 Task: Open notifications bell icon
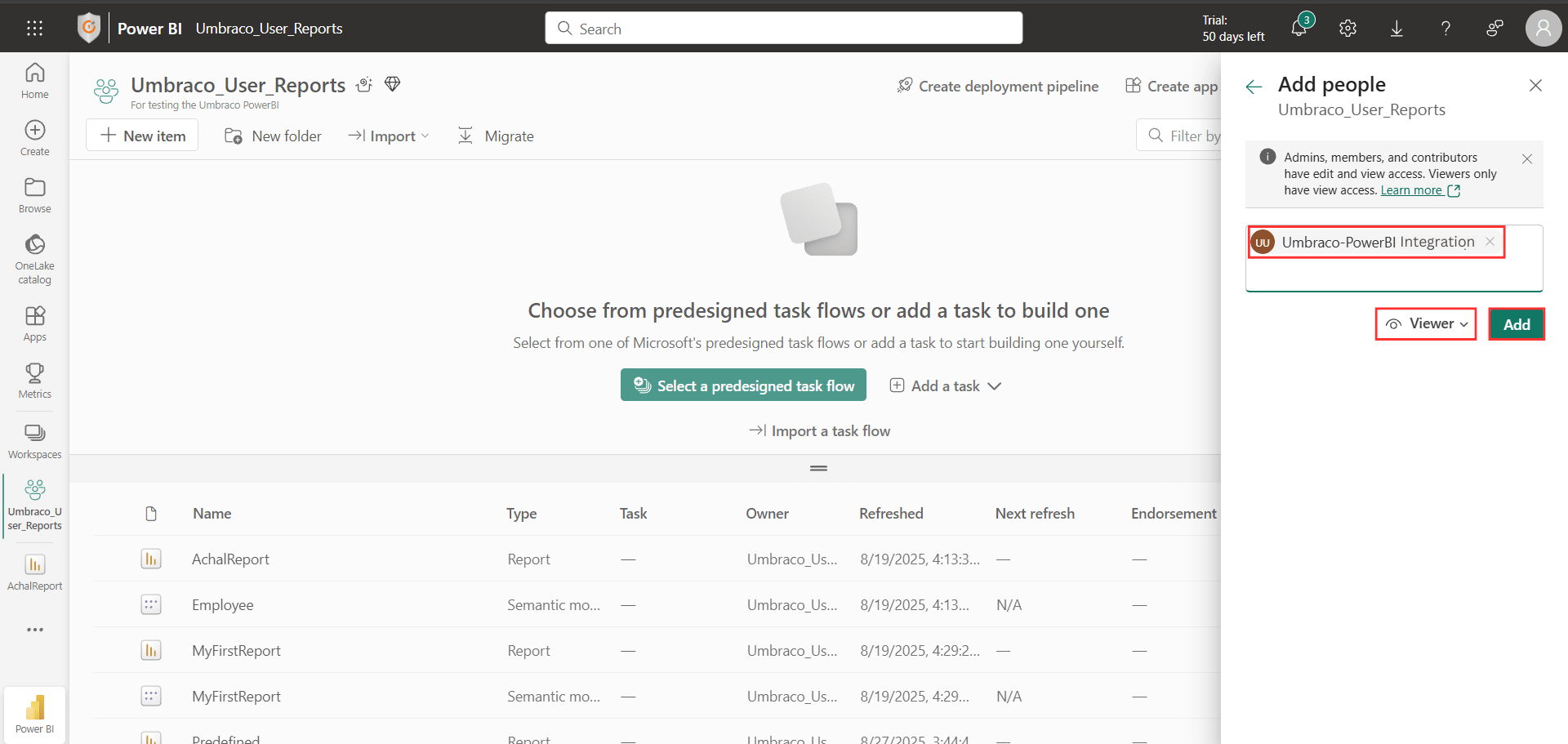click(1299, 29)
